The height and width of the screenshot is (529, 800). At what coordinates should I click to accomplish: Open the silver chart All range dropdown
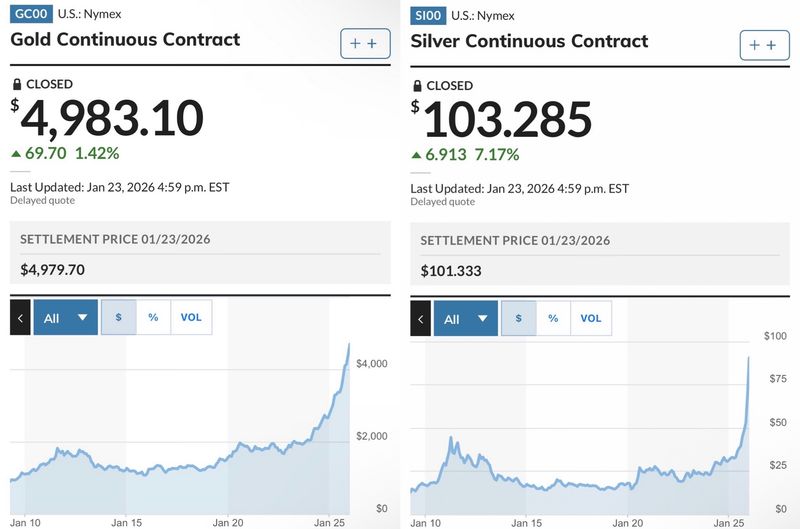point(465,319)
